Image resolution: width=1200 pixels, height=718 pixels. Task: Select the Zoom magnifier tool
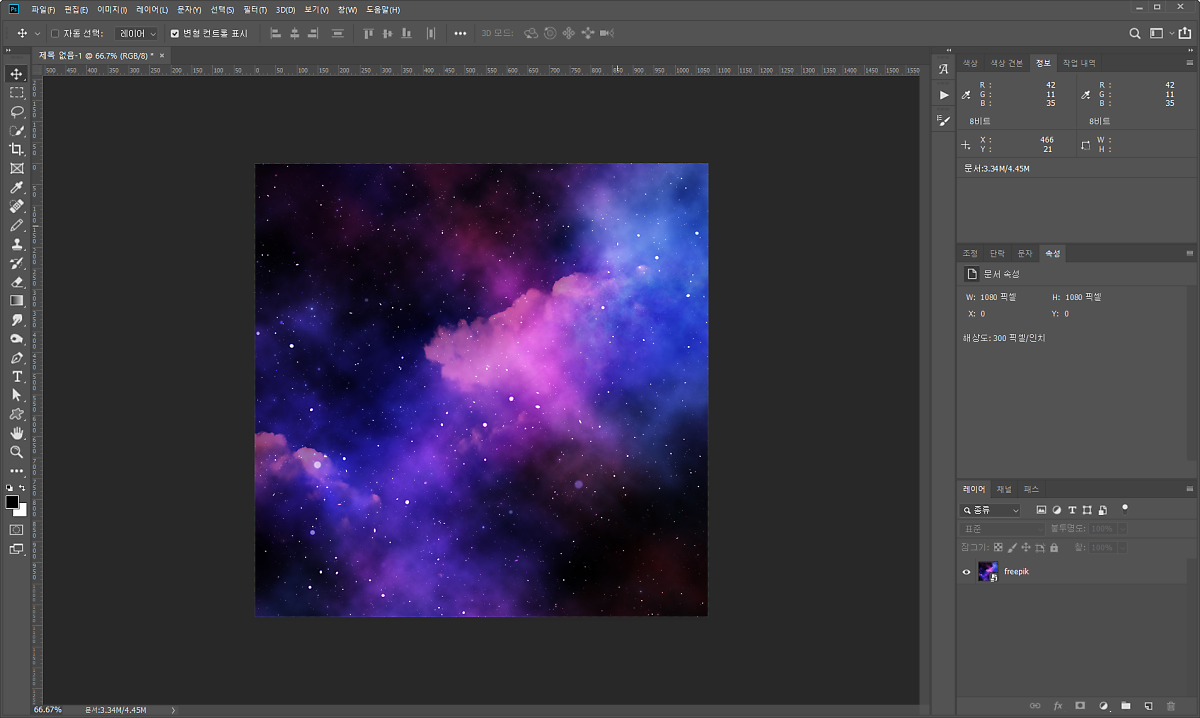click(17, 452)
